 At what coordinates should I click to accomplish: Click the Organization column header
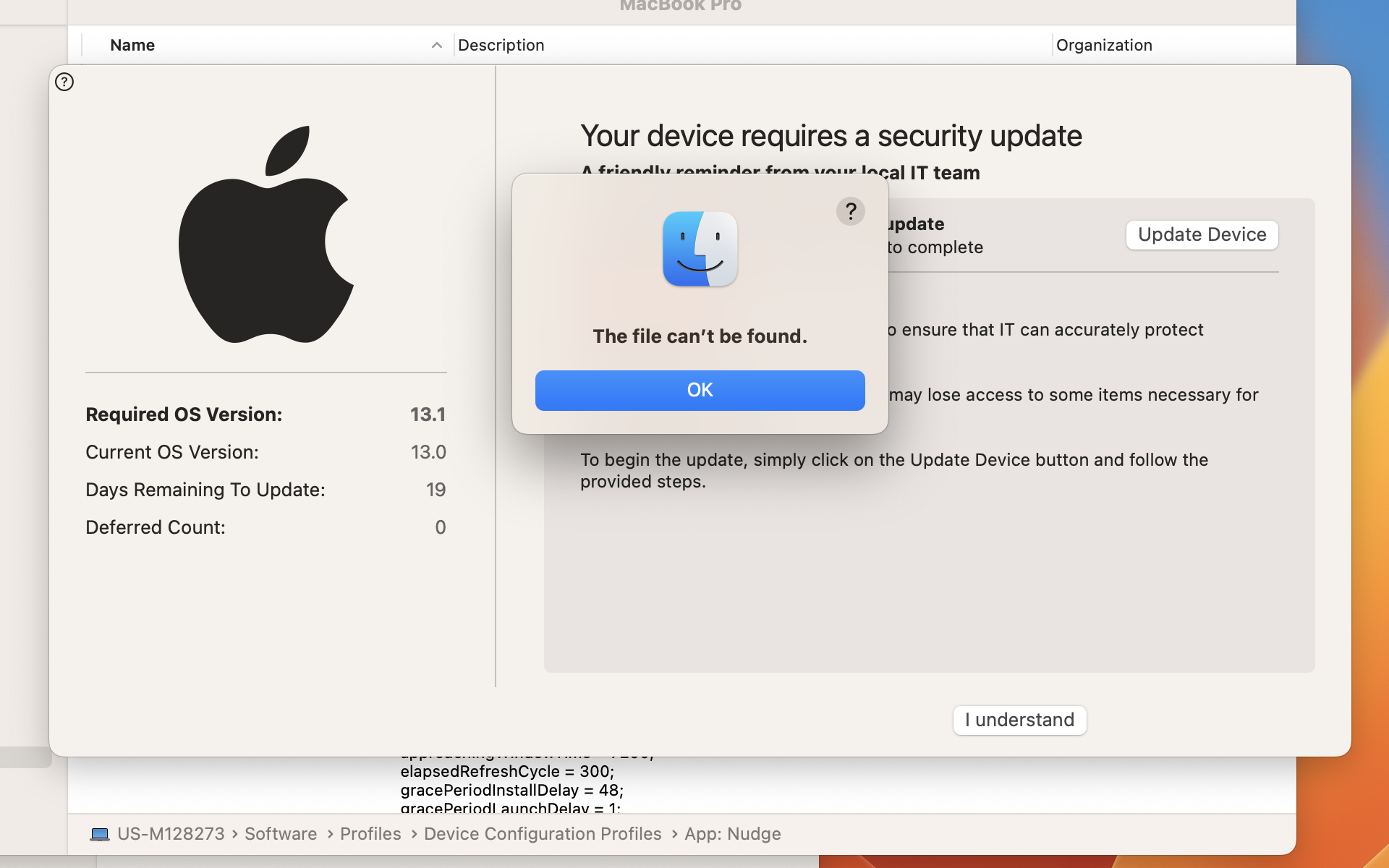point(1103,45)
